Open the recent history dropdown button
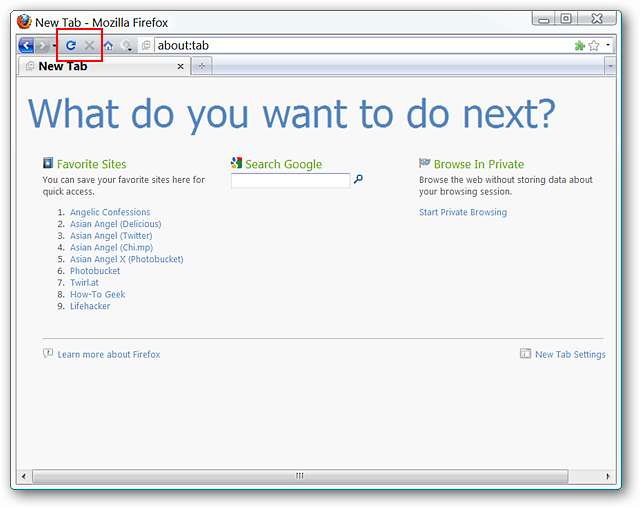The width and height of the screenshot is (640, 508). pos(128,46)
